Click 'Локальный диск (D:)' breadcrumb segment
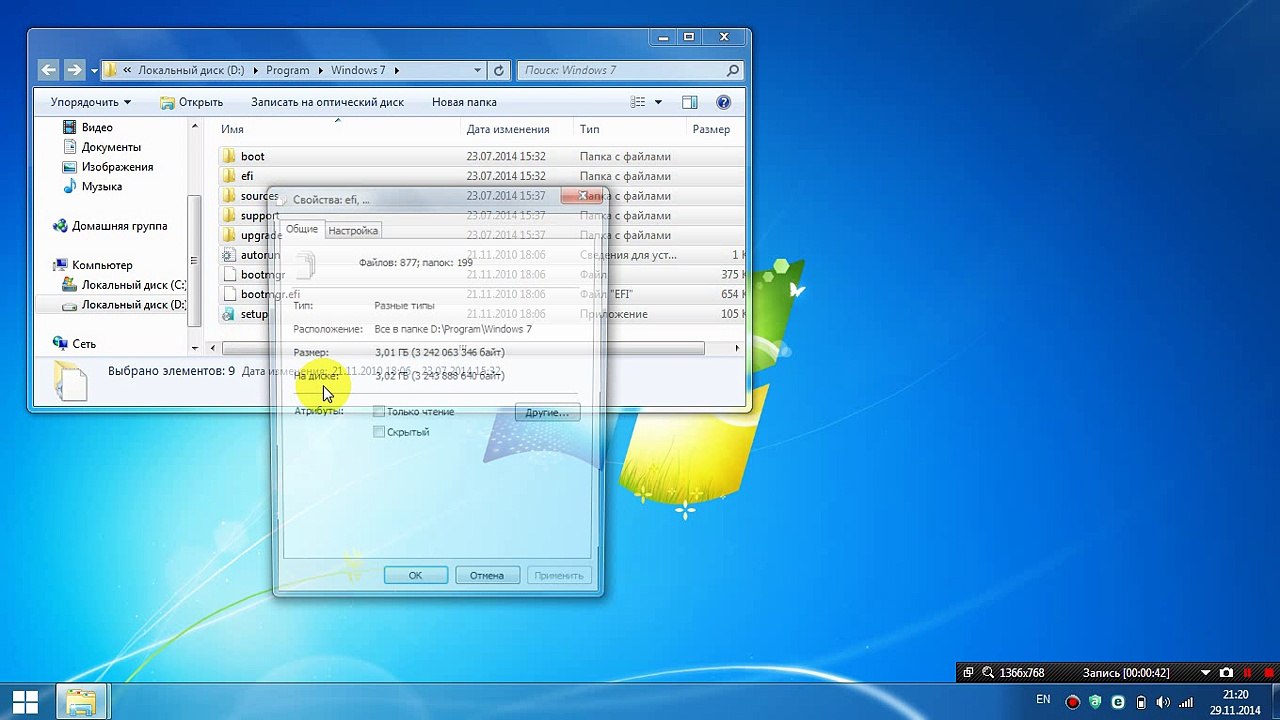 click(191, 70)
